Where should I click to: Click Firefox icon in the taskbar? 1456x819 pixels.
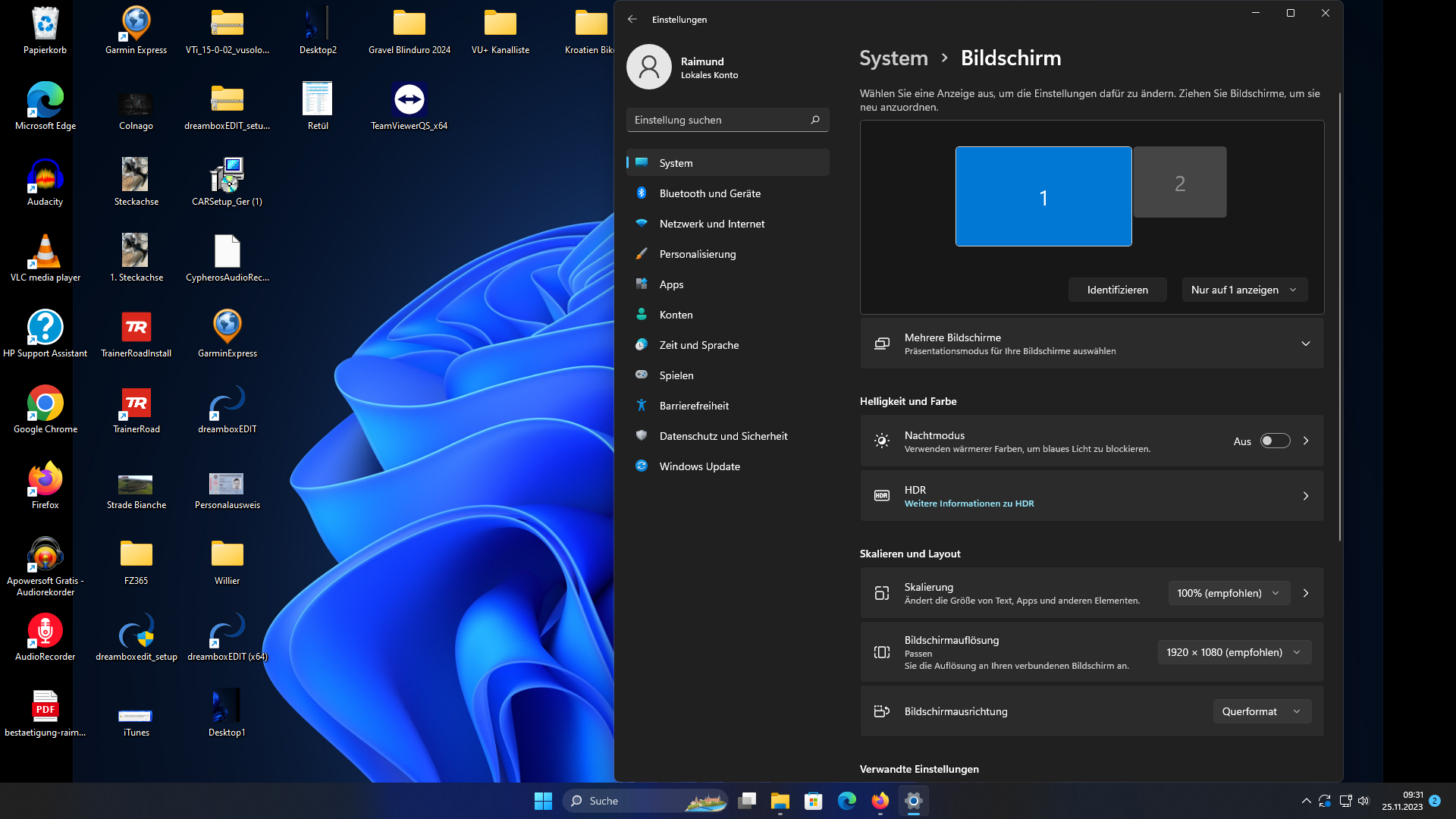(880, 801)
